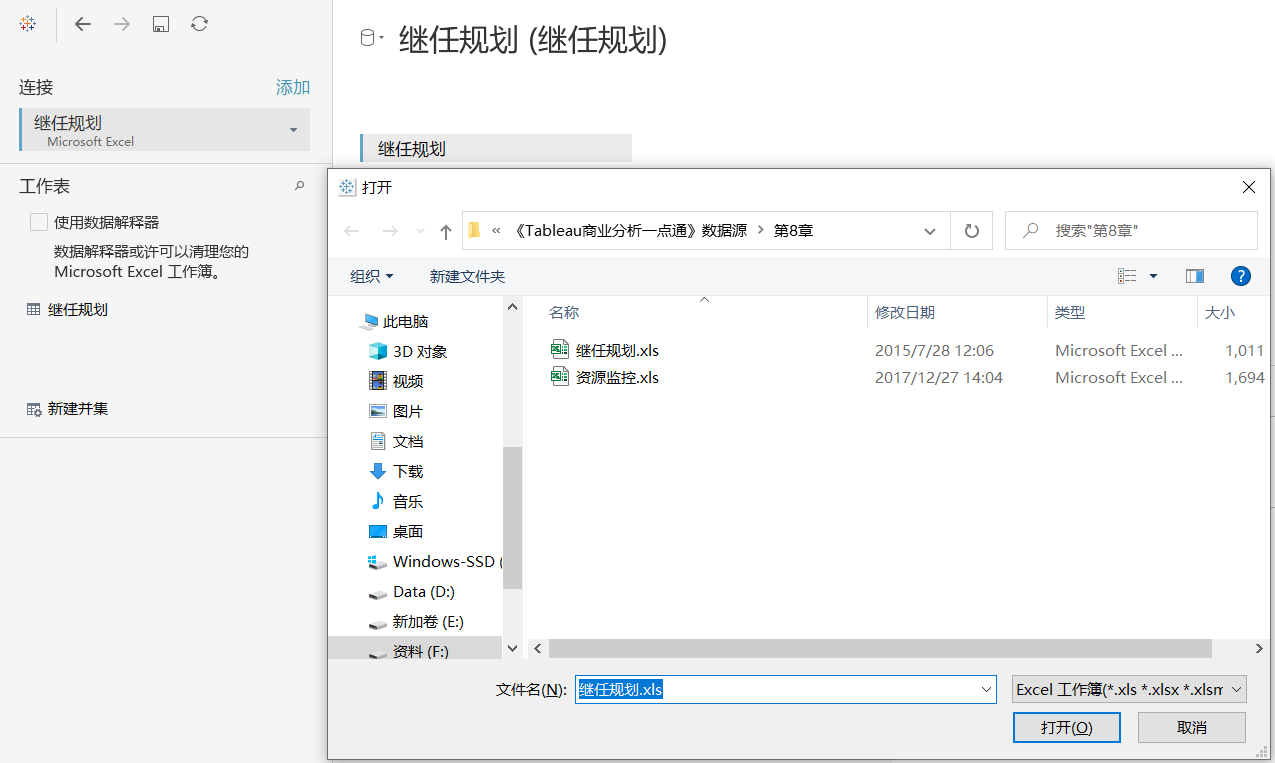Click 新建并集 in the Tableau sidebar
1275x763 pixels.
[x=78, y=409]
